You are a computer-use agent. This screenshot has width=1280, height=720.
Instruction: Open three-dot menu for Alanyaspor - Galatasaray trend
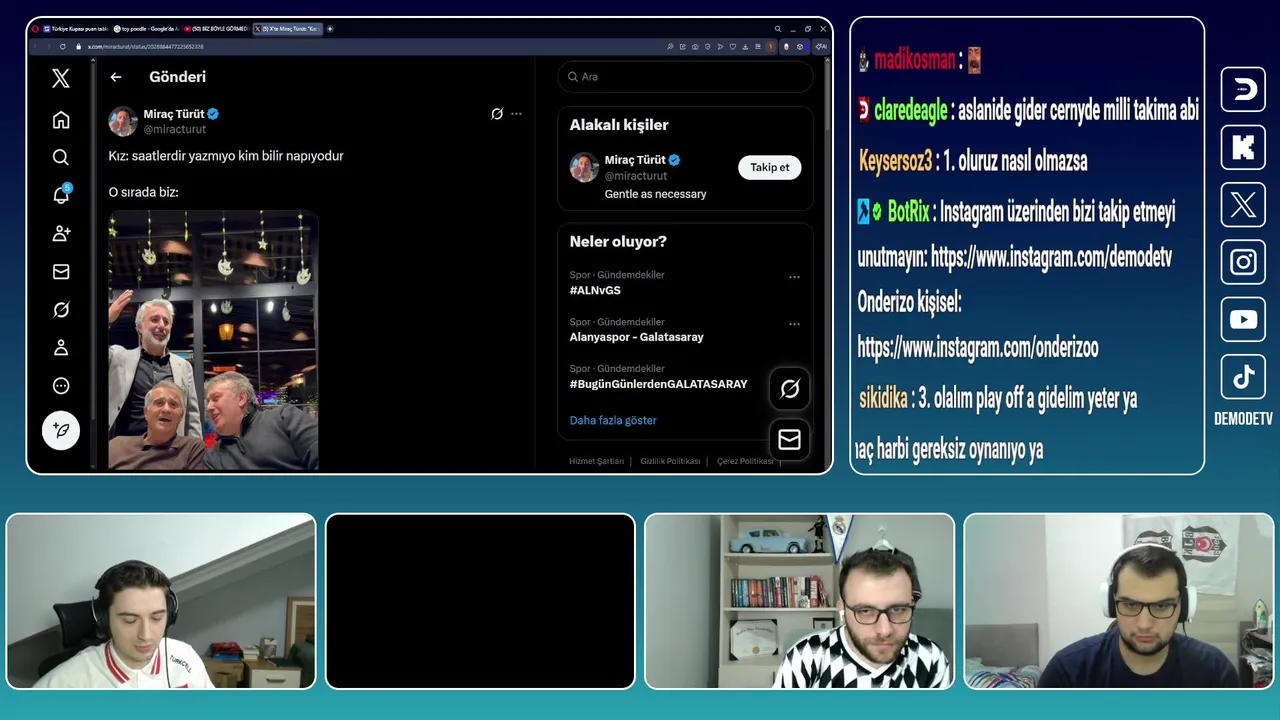point(794,324)
